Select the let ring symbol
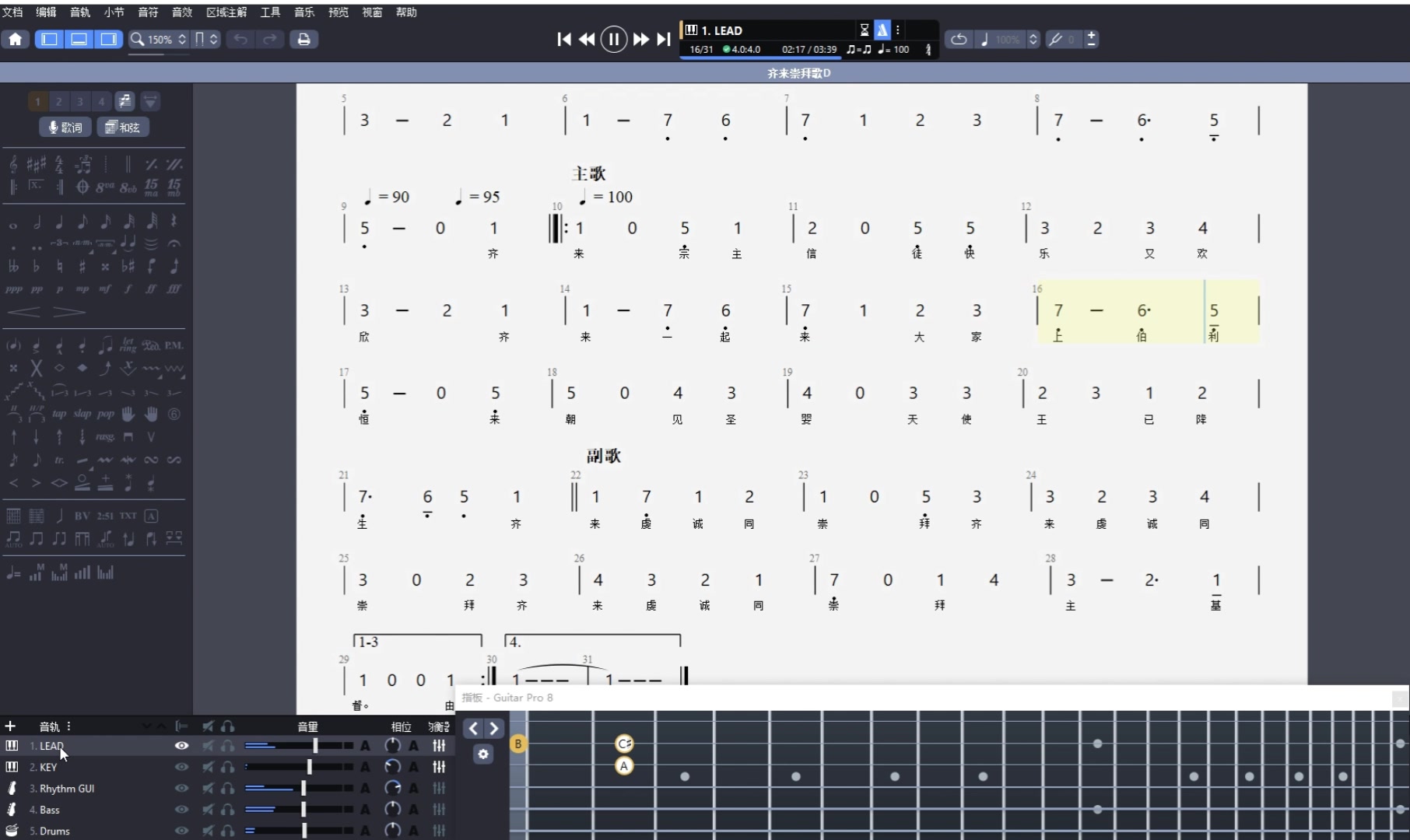 128,345
